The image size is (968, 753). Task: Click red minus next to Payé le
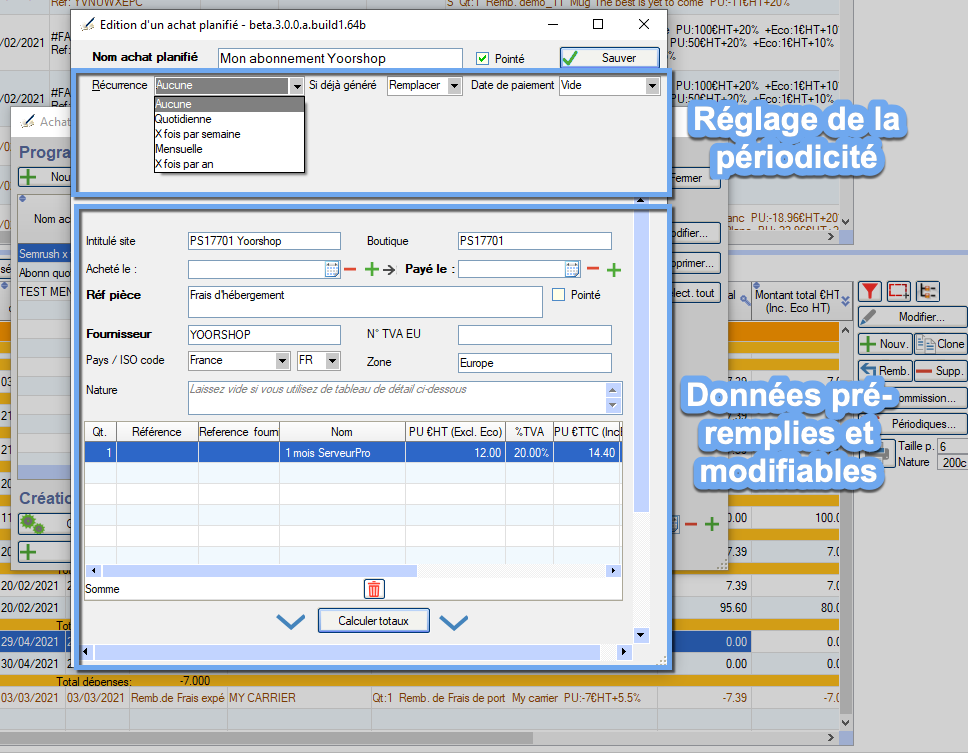(x=593, y=268)
